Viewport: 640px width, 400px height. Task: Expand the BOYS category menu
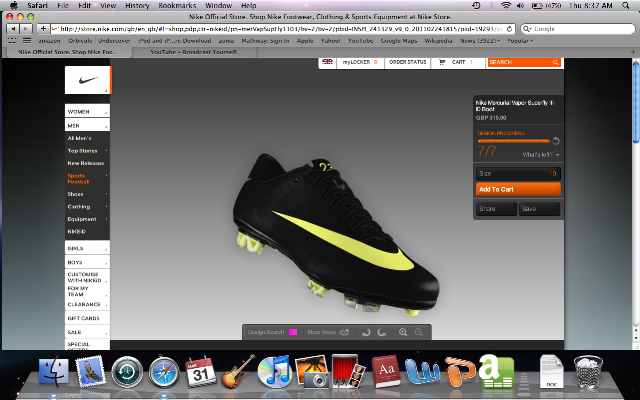click(87, 262)
